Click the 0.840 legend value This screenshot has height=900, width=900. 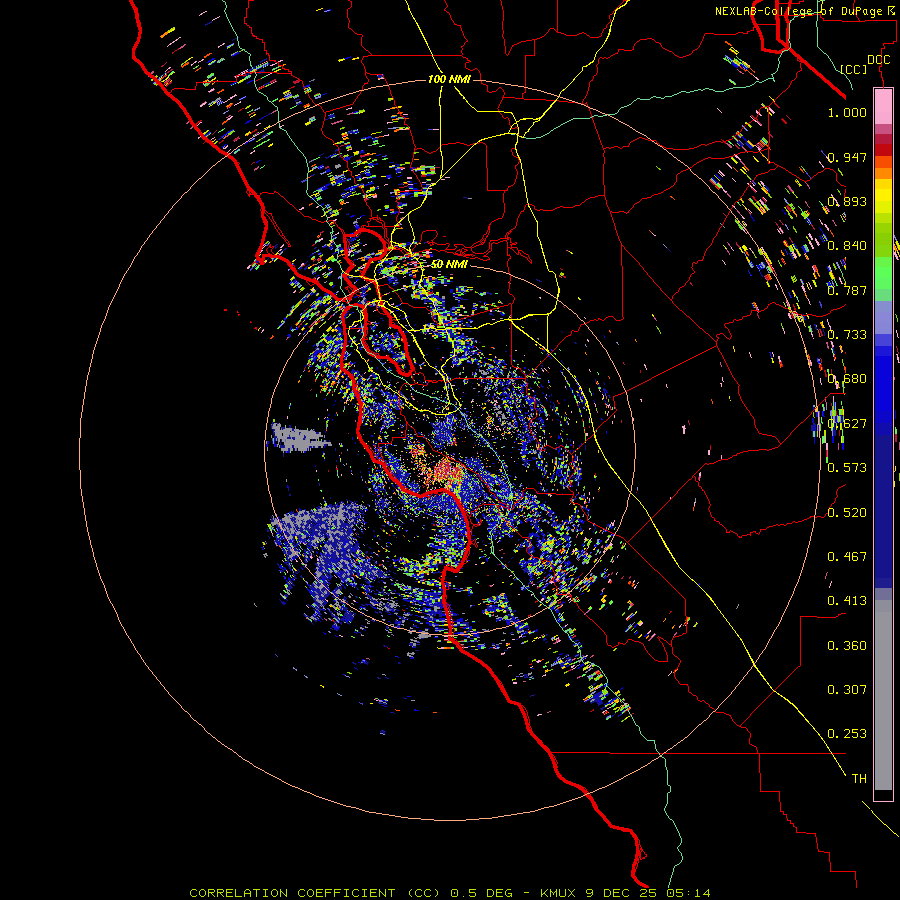point(847,246)
